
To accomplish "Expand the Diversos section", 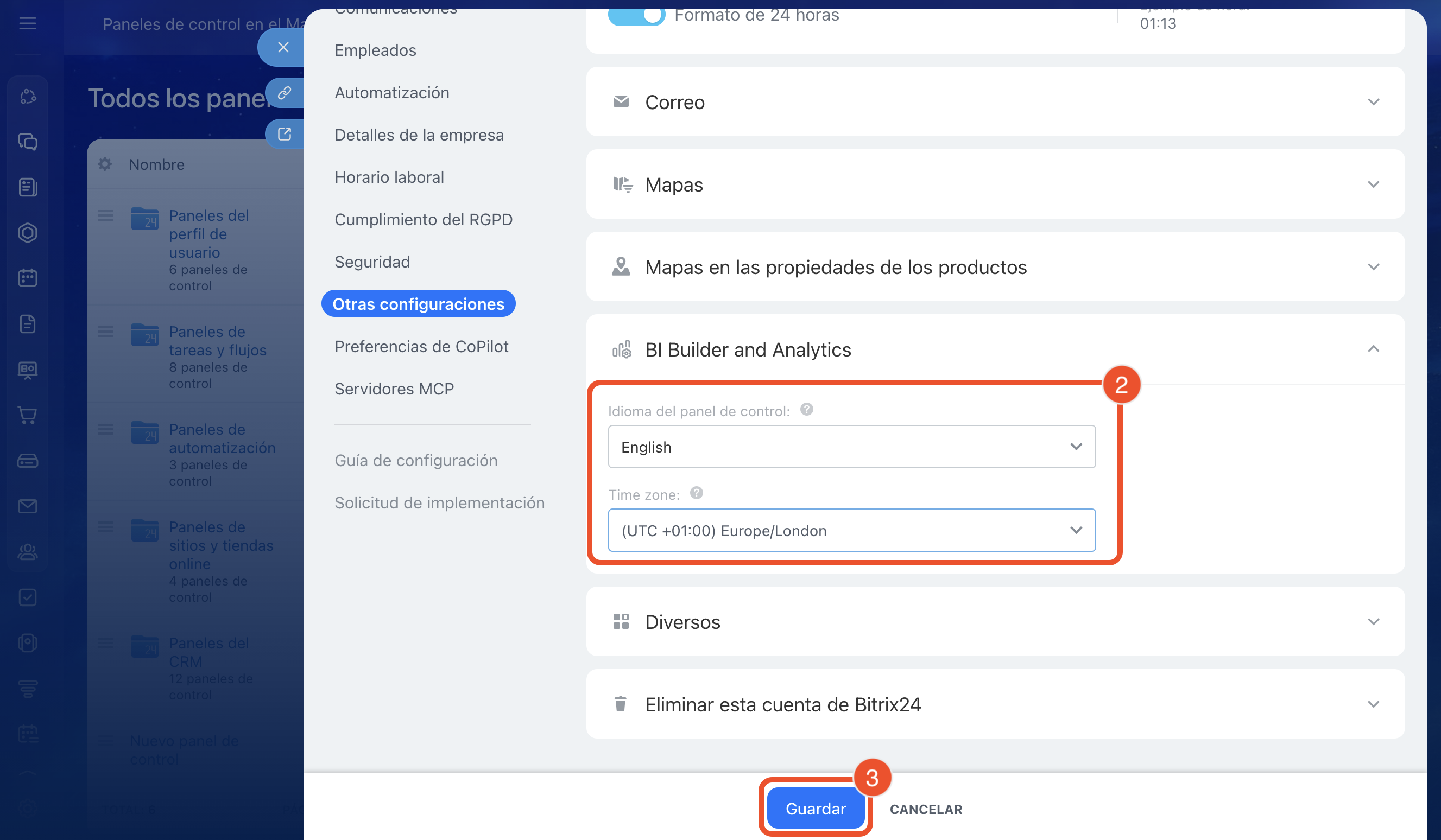I will [x=995, y=622].
